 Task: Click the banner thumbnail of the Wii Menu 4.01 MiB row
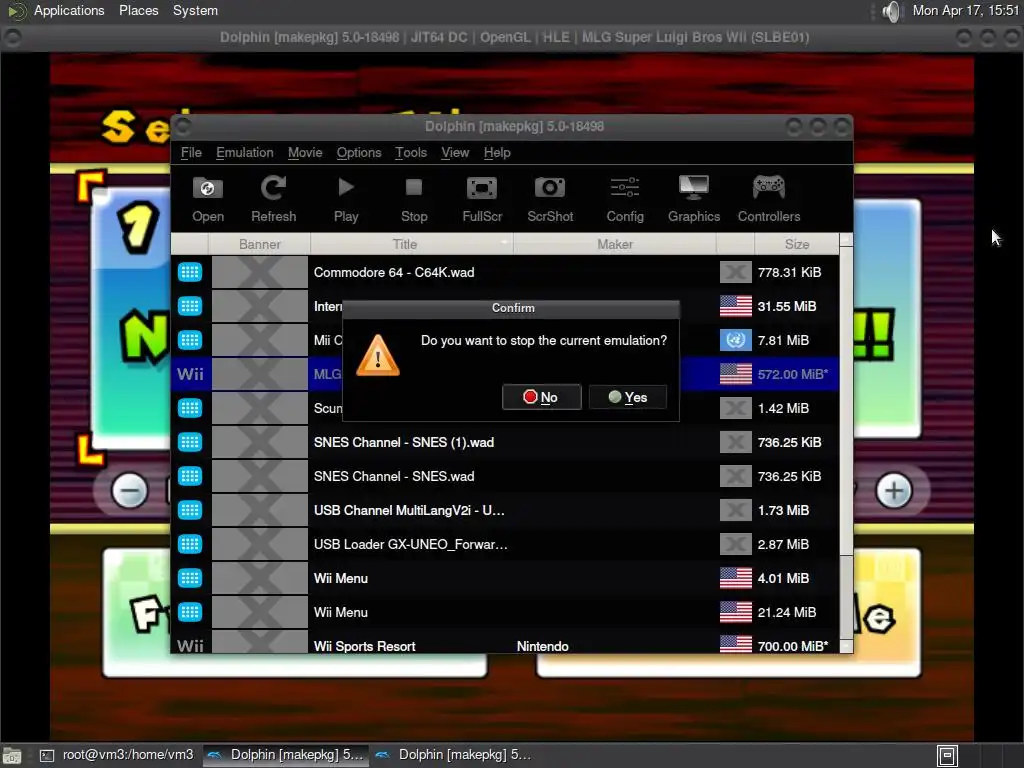260,578
